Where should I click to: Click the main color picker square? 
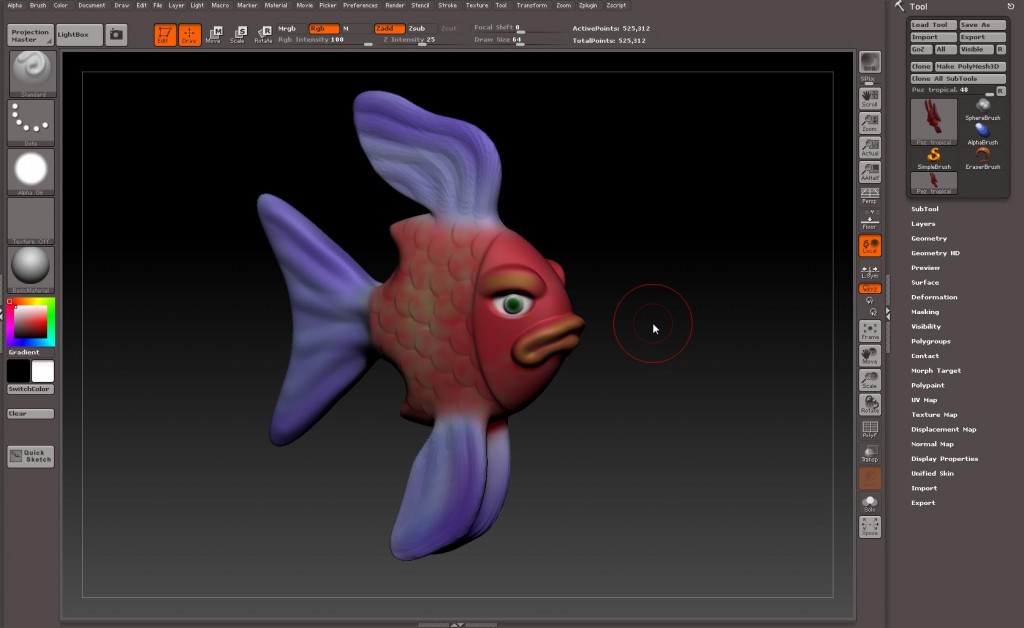tap(30, 320)
